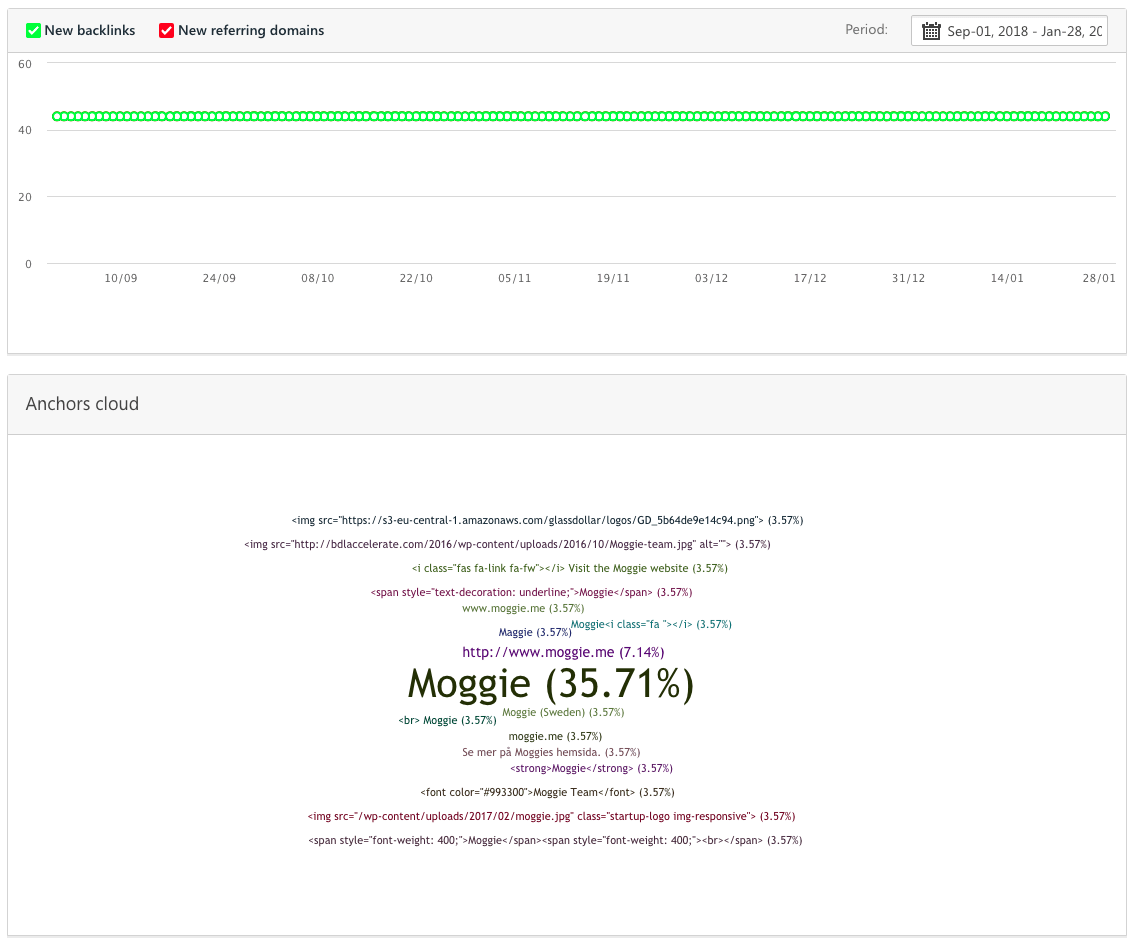This screenshot has width=1139, height=945.
Task: Select the Moggie Team font anchor
Action: (x=547, y=792)
